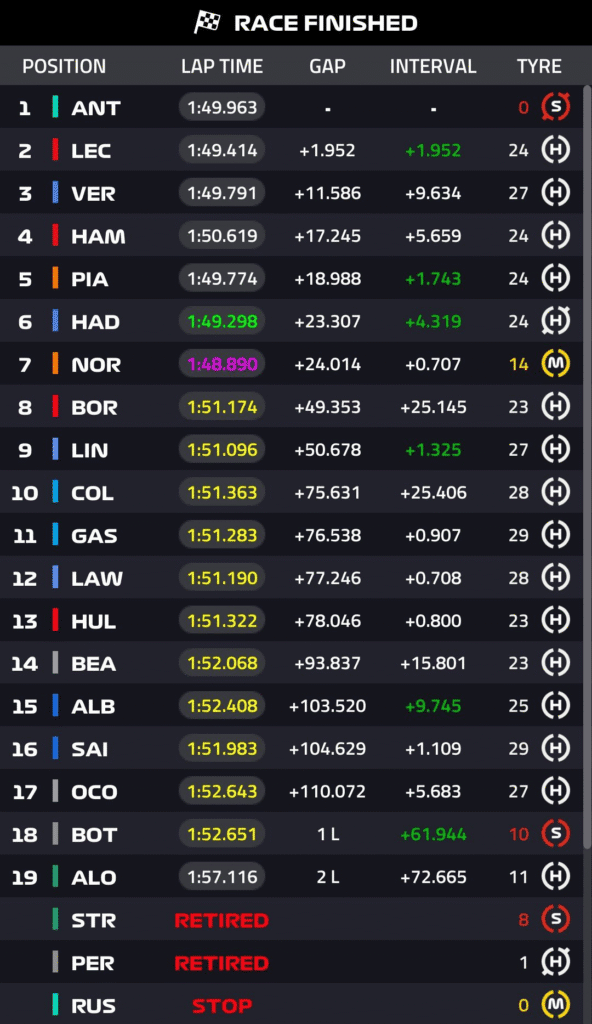Sort by the LAP TIME column header
This screenshot has height=1024, width=592.
[222, 66]
